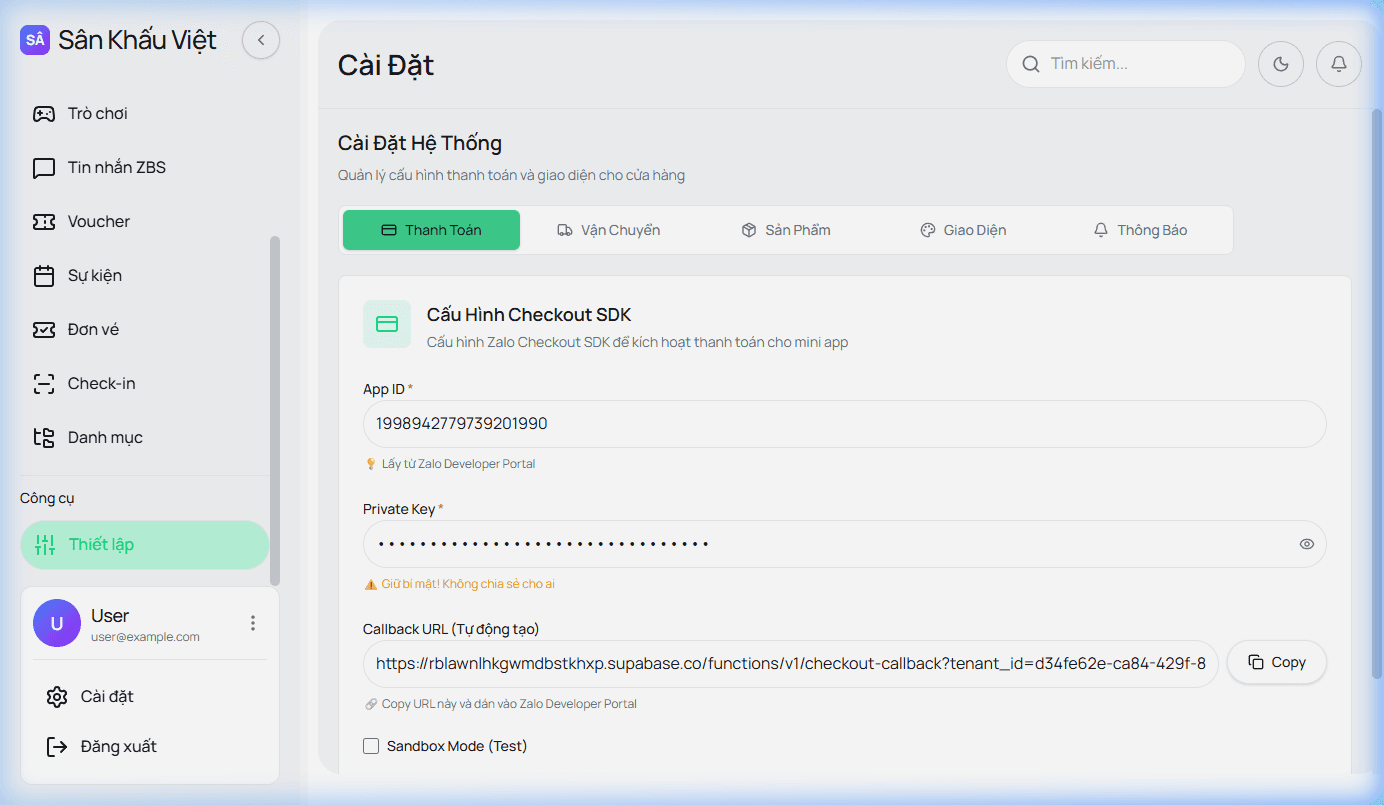Click Đăng xuất to log out
Viewport: 1384px width, 805px height.
(118, 747)
